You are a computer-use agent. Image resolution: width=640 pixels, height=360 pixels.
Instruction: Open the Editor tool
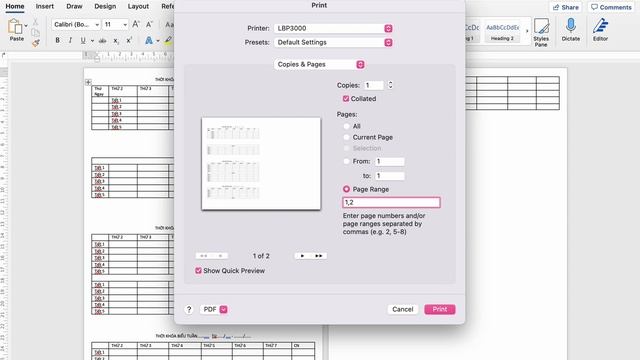pyautogui.click(x=600, y=30)
